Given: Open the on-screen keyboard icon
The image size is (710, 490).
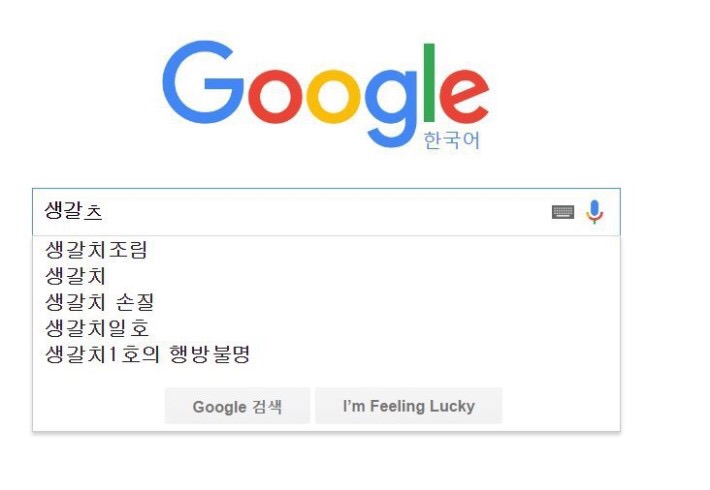Looking at the screenshot, I should click(563, 212).
